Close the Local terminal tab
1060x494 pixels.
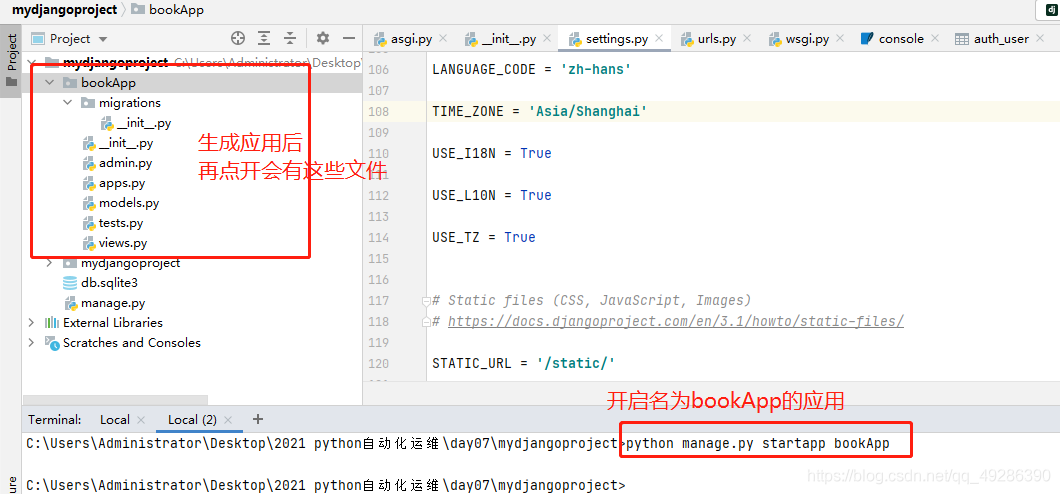[141, 420]
